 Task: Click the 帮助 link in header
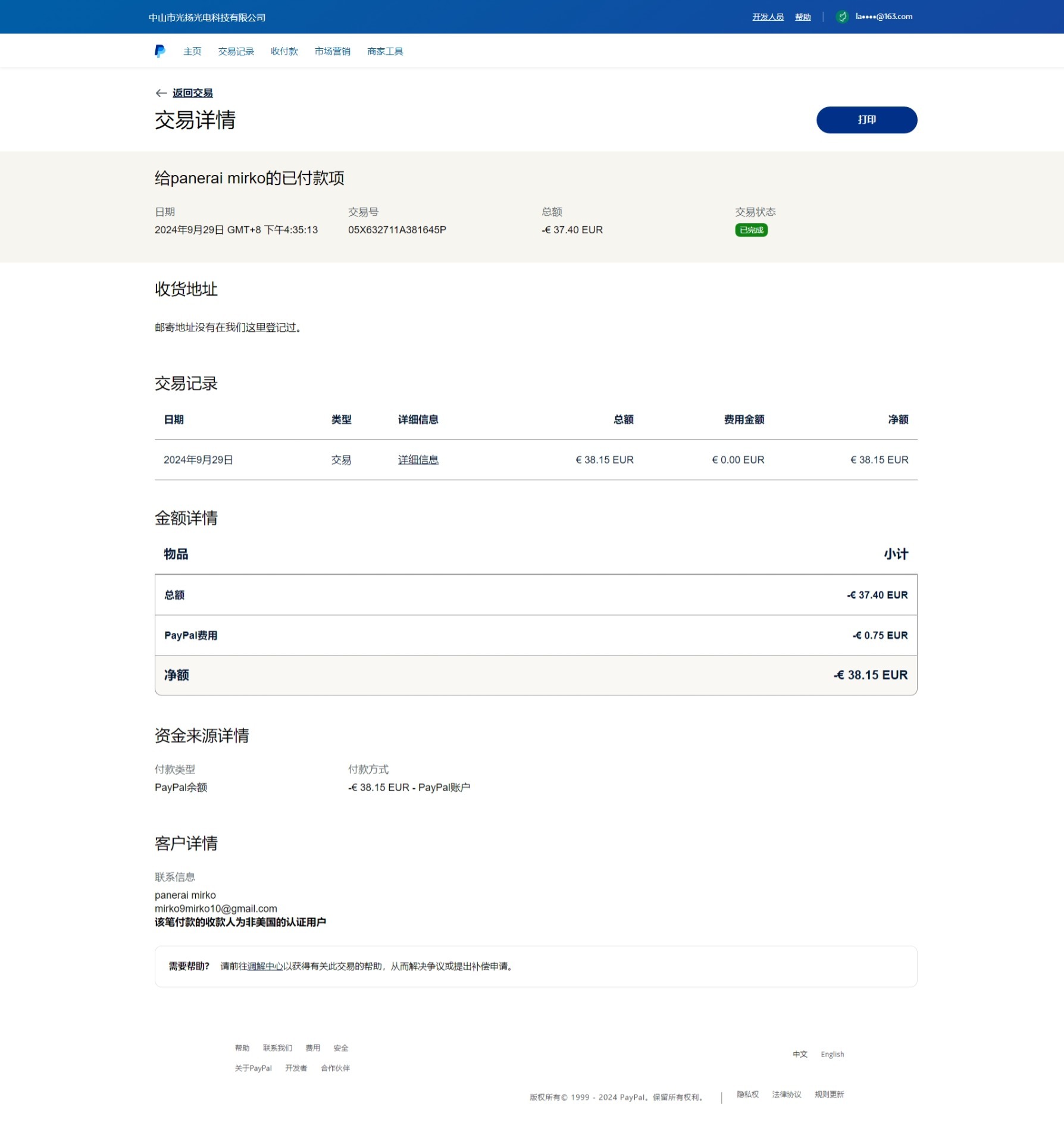(803, 17)
